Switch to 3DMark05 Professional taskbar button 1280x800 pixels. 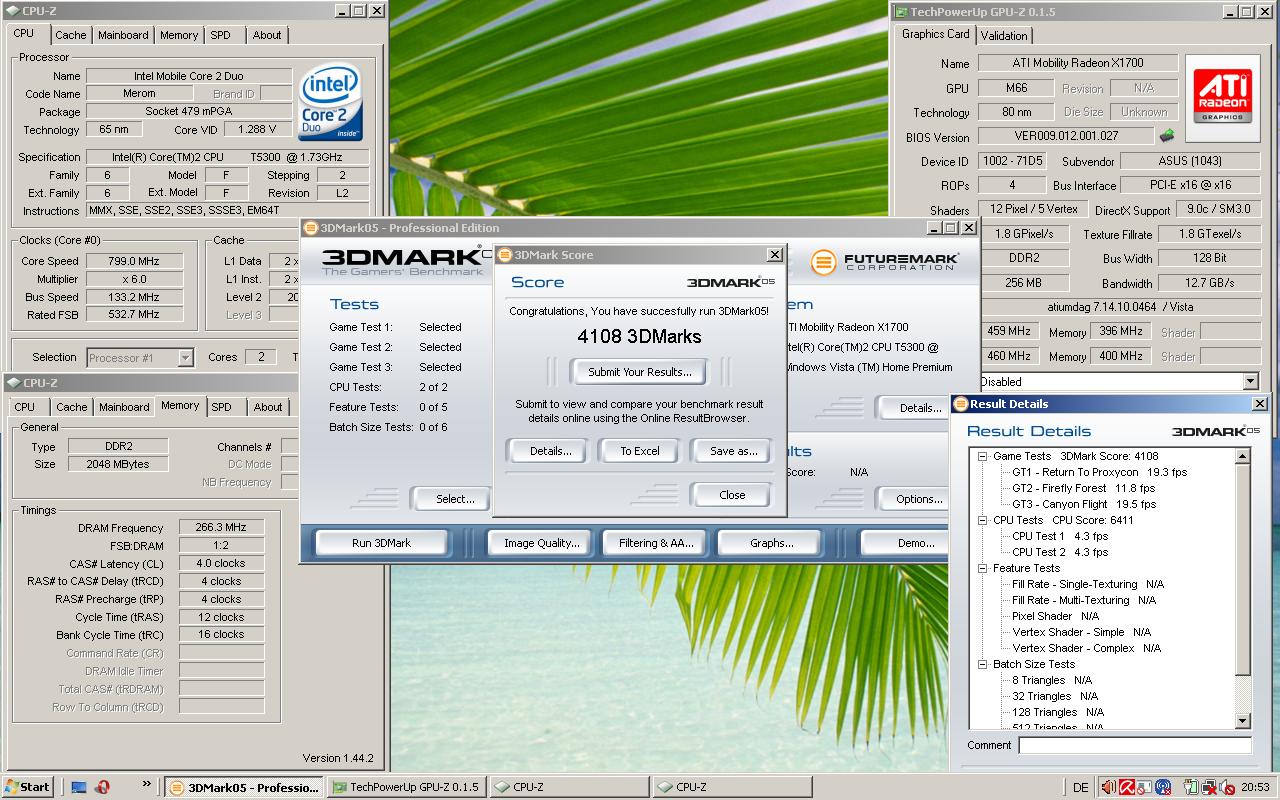pos(244,787)
